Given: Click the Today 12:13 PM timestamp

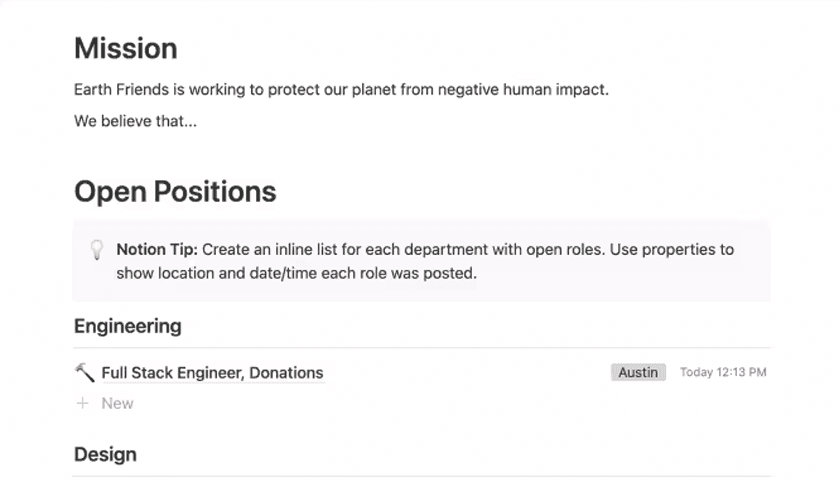Looking at the screenshot, I should point(723,373).
